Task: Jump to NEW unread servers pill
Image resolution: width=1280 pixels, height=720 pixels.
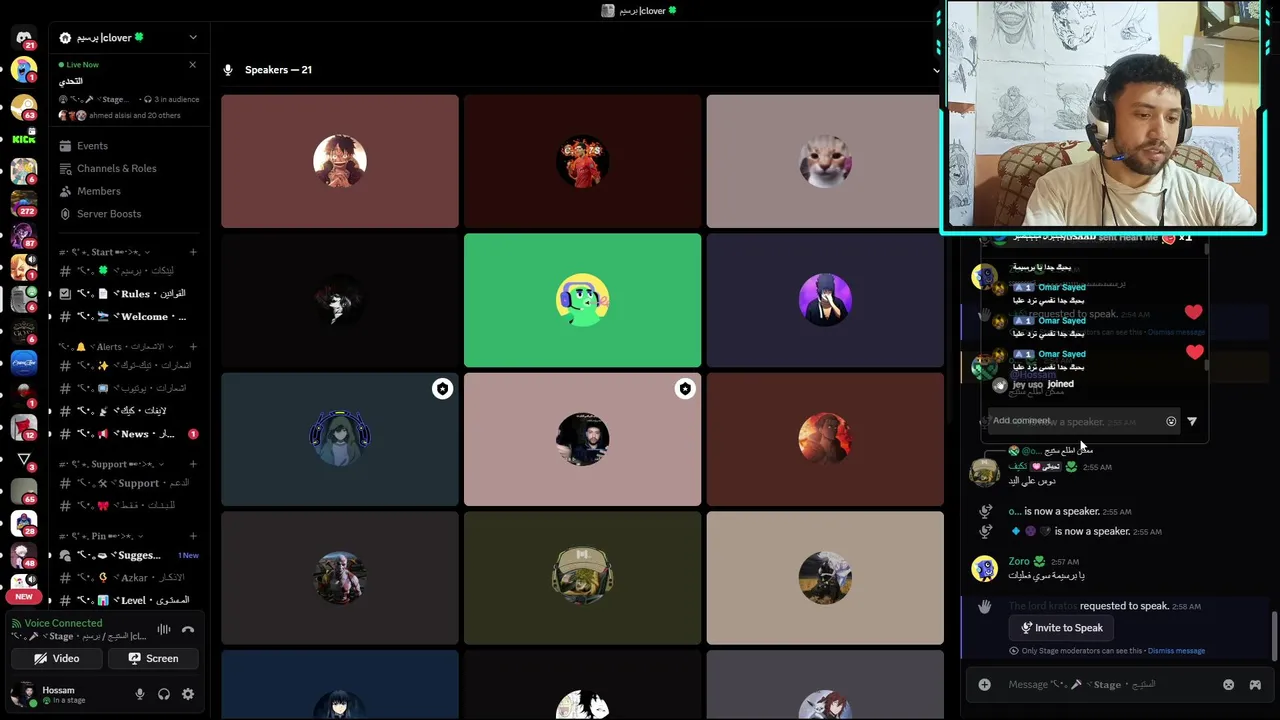Action: (24, 596)
